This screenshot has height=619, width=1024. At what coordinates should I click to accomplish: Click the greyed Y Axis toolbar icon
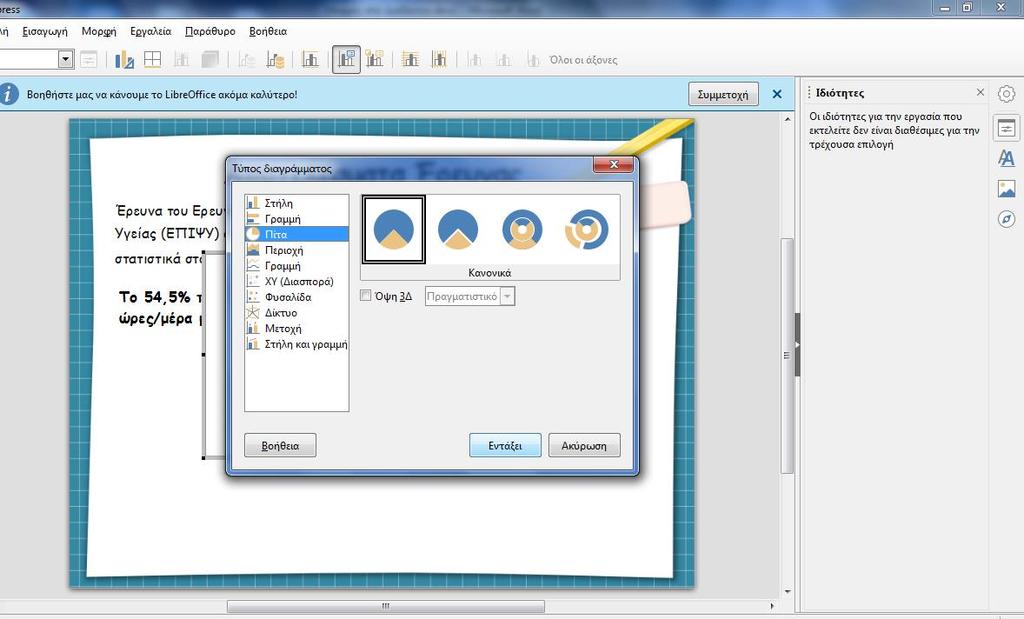(x=504, y=59)
